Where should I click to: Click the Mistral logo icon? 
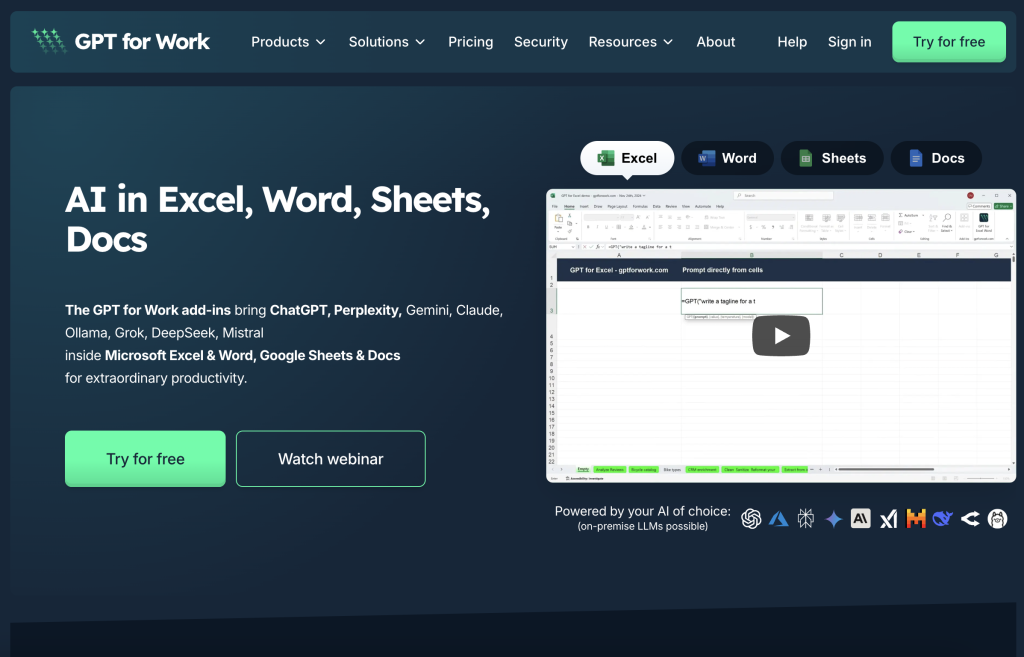916,519
